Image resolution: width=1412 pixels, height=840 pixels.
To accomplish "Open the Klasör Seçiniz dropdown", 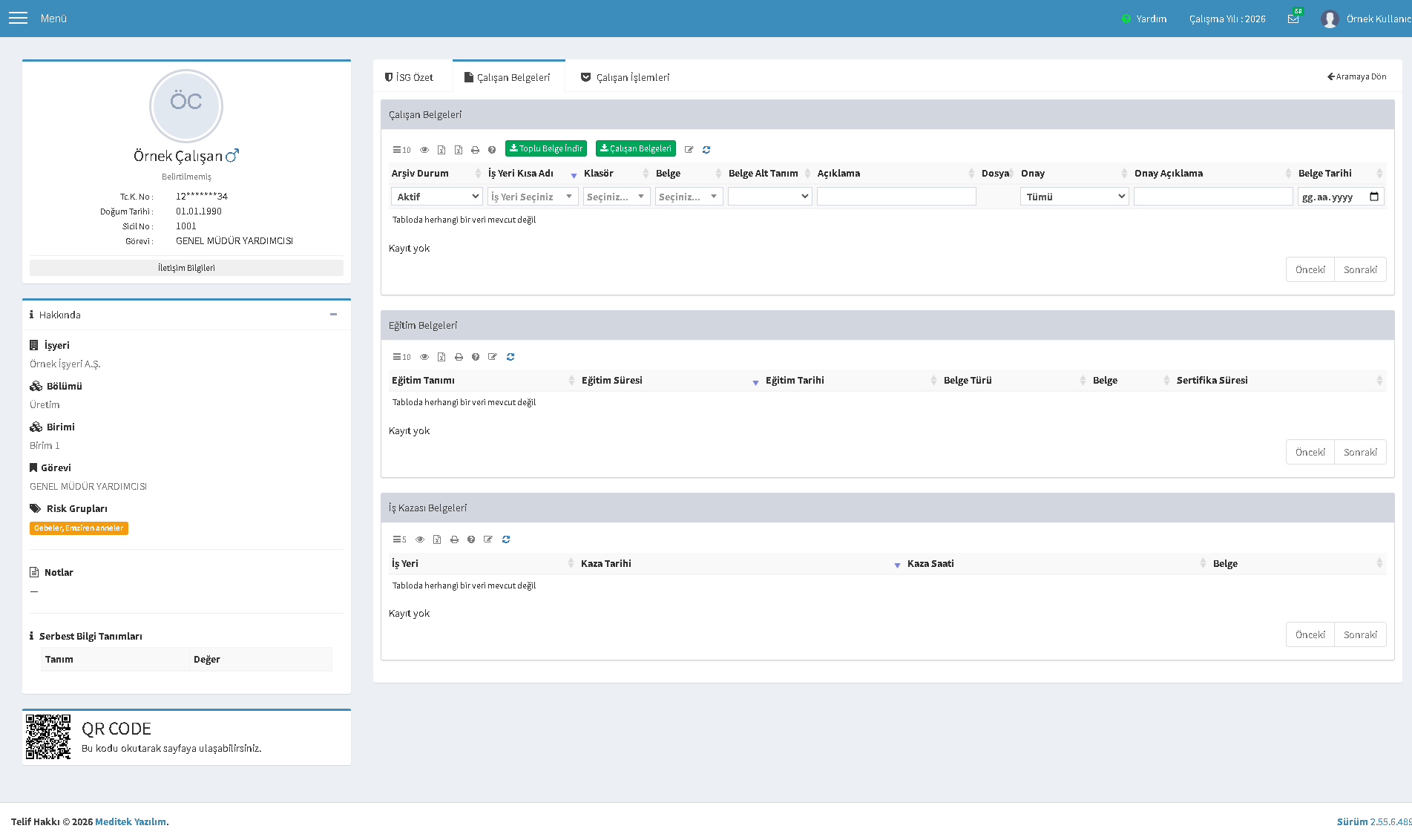I will pyautogui.click(x=617, y=197).
